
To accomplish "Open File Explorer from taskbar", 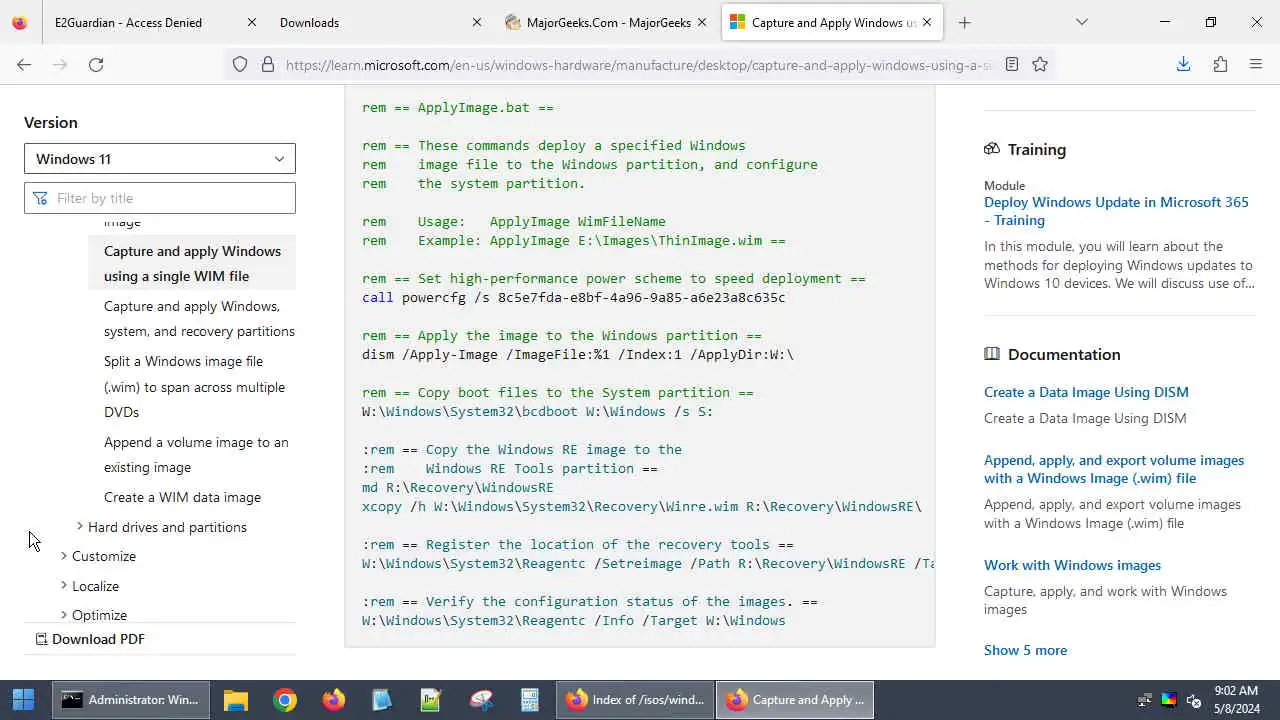I will 235,700.
